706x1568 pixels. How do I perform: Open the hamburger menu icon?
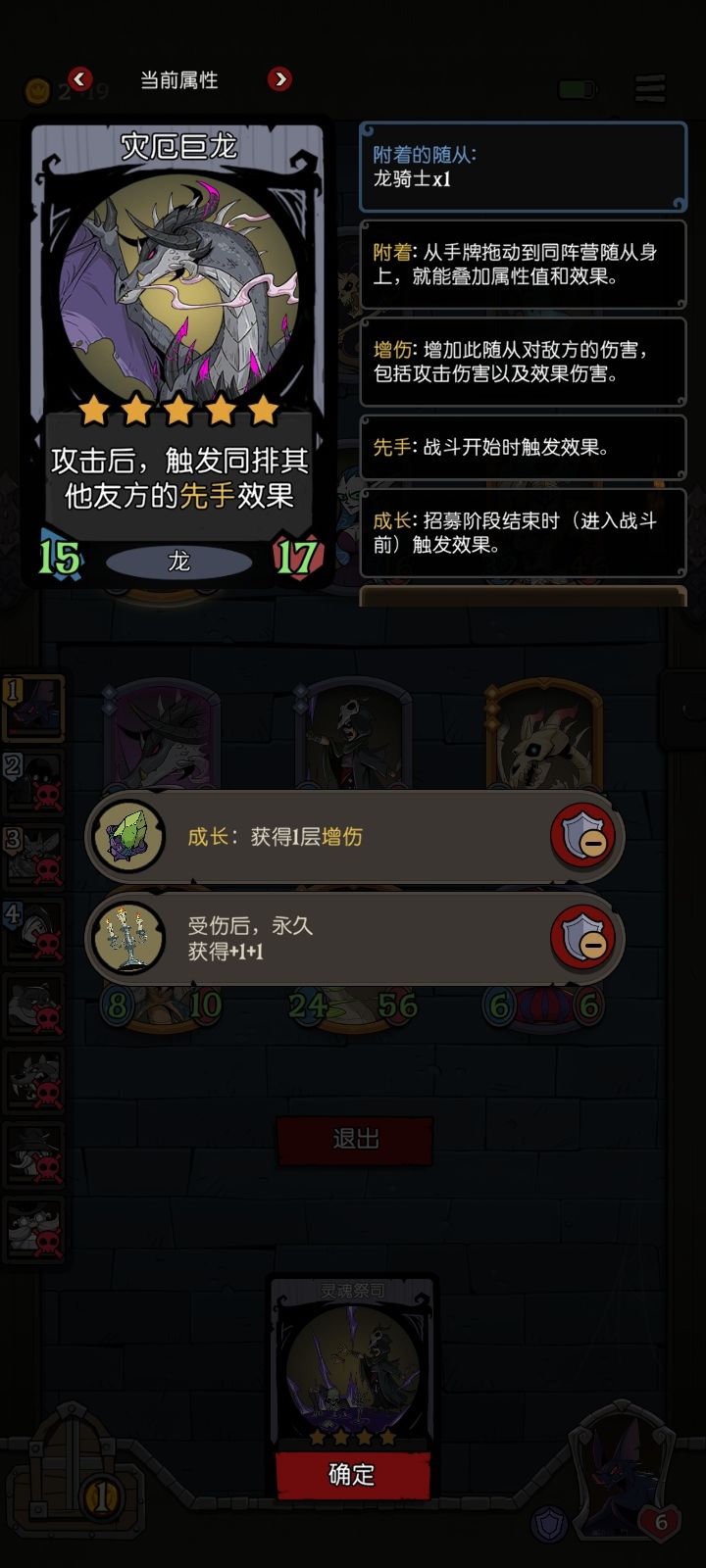coord(650,88)
